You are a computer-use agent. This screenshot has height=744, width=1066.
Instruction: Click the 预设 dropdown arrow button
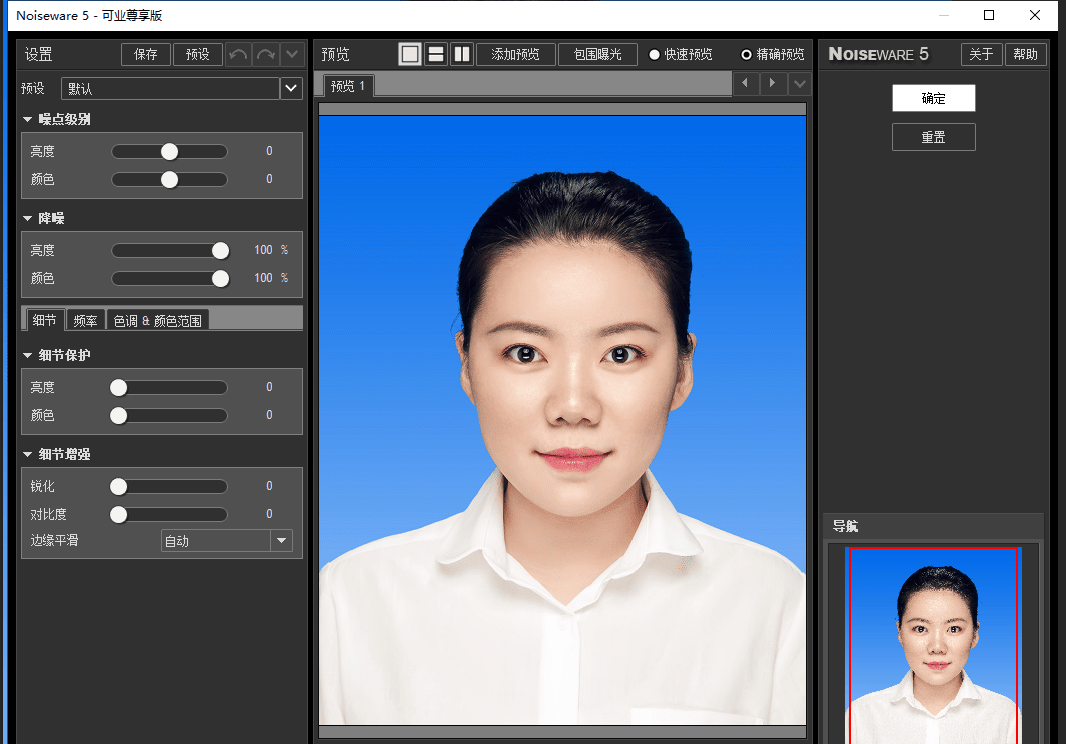click(x=291, y=88)
